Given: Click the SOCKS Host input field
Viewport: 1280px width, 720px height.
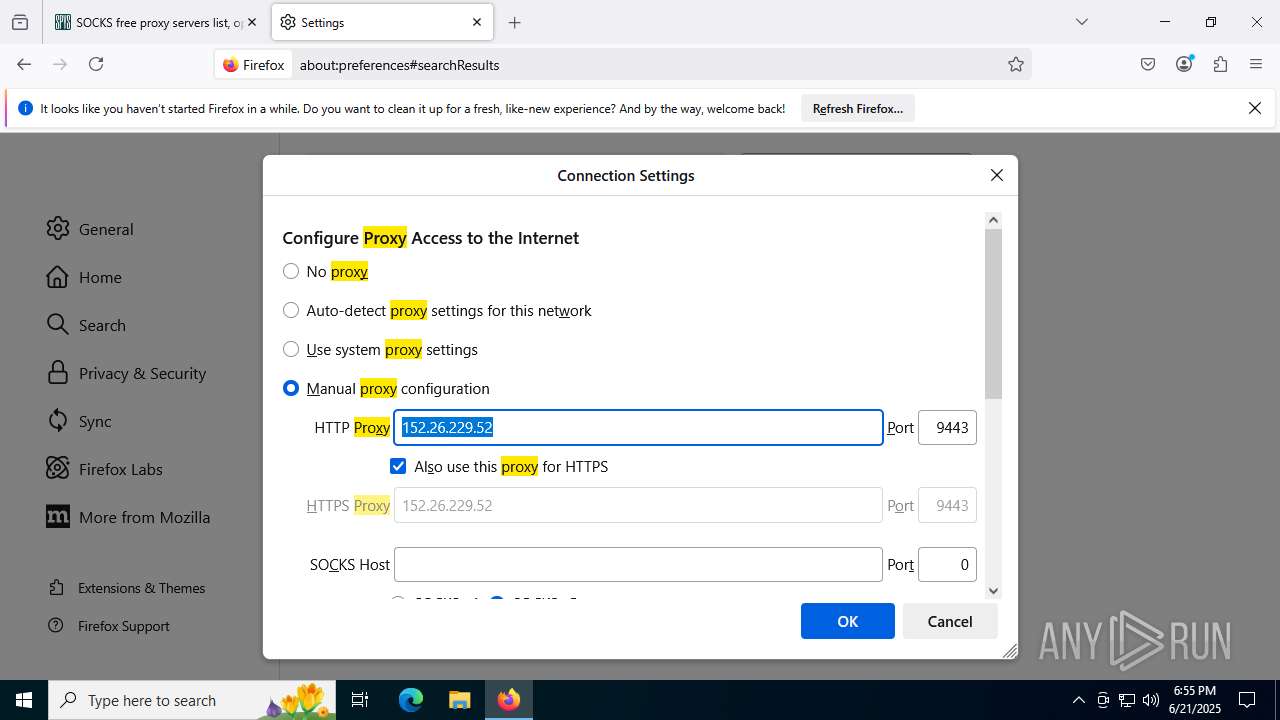Looking at the screenshot, I should [638, 564].
